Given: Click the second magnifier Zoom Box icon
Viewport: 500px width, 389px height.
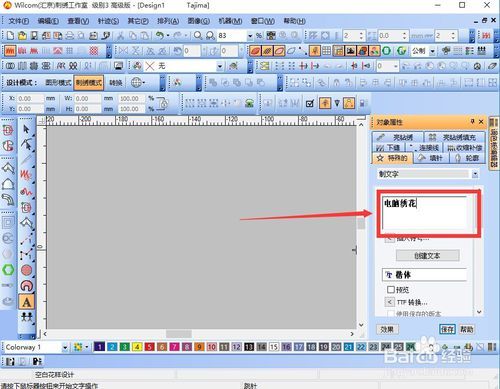Looking at the screenshot, I should pyautogui.click(x=210, y=35).
